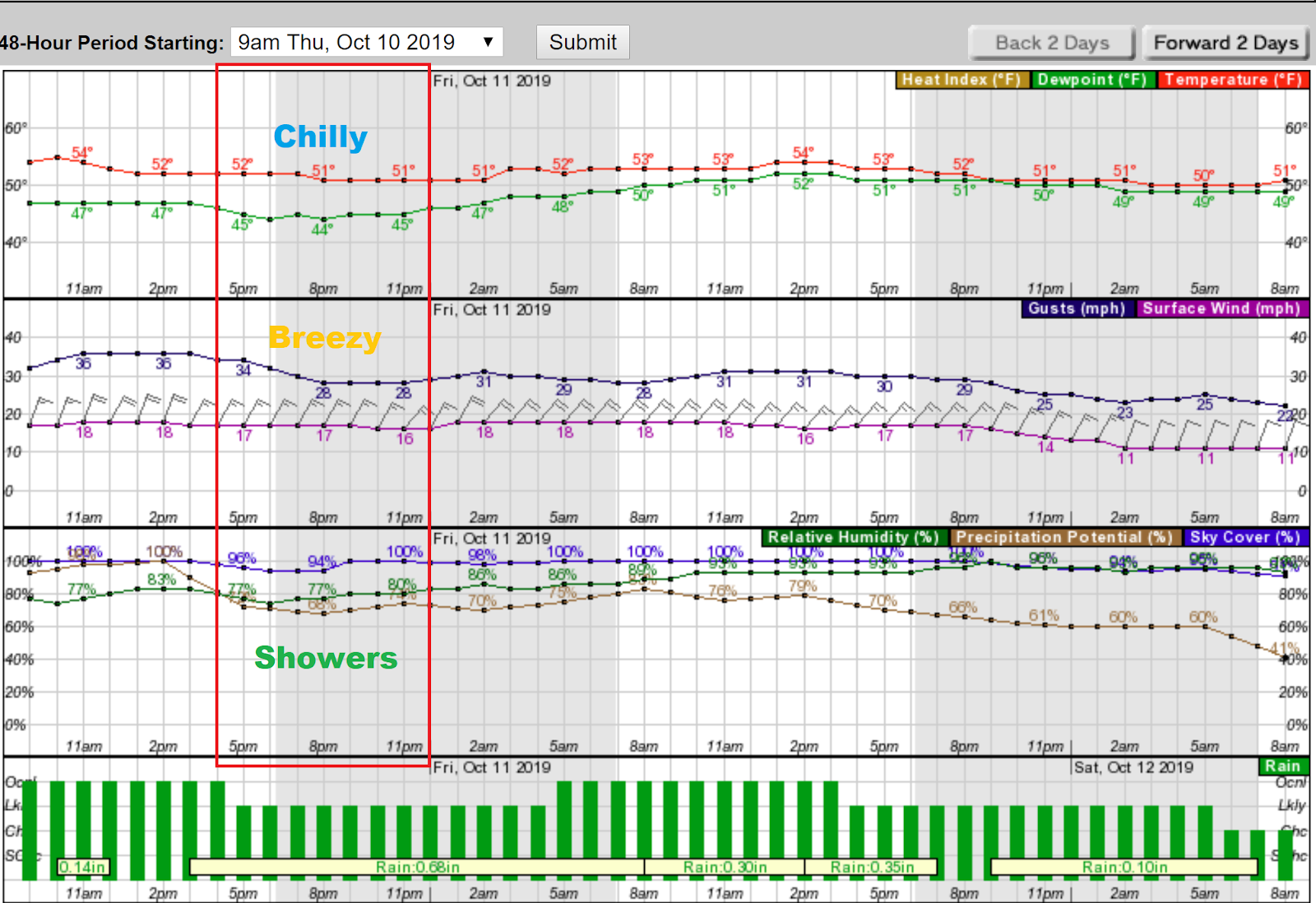Select the Sky Cover (%) legend label
Image resolution: width=1316 pixels, height=903 pixels.
pyautogui.click(x=1244, y=537)
